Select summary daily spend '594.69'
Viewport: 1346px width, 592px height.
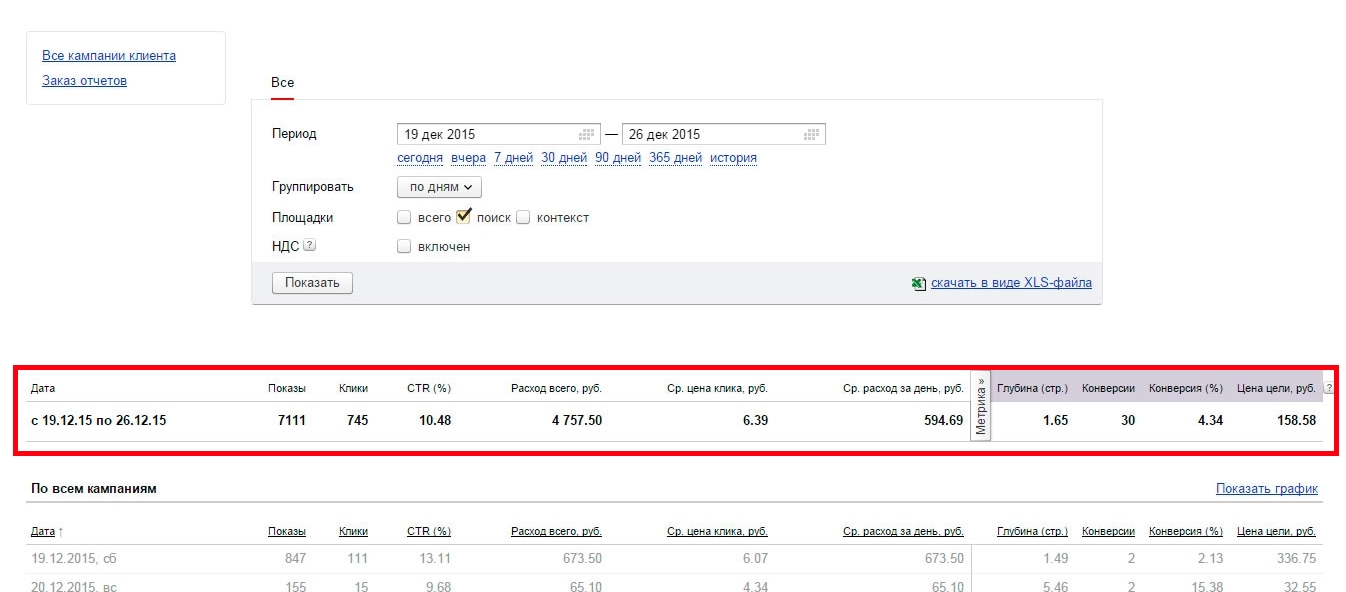(x=944, y=421)
